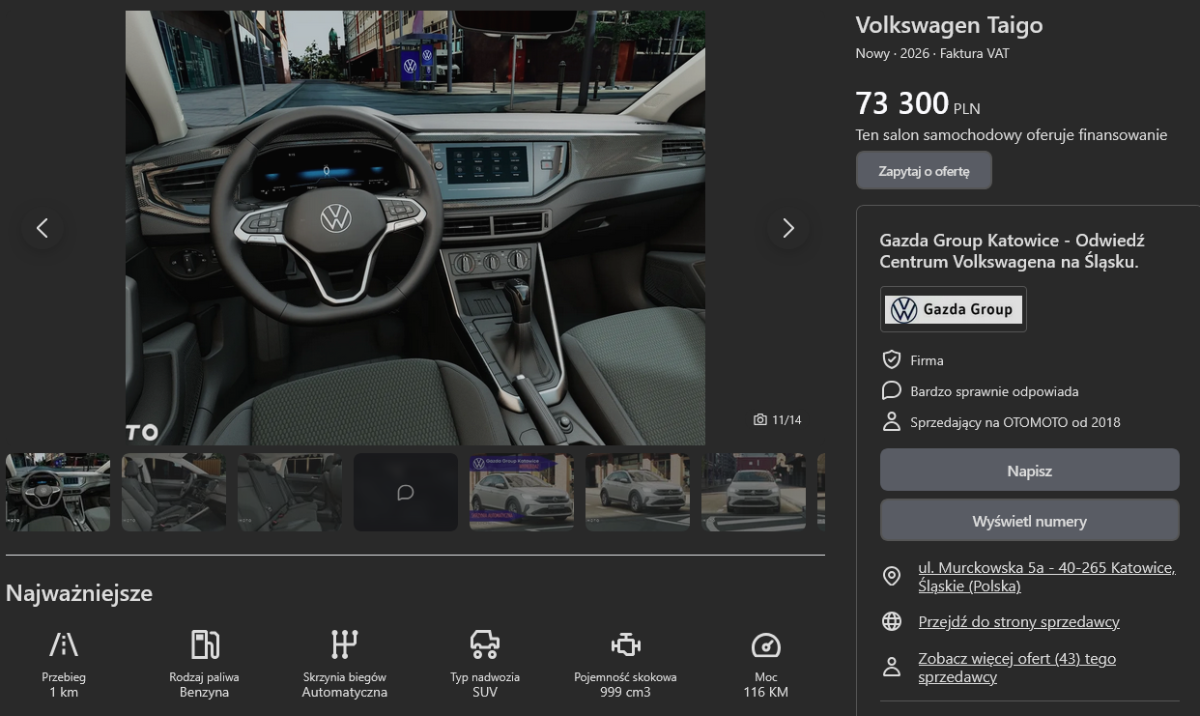Select the steering wheel interior thumbnail

click(x=58, y=492)
